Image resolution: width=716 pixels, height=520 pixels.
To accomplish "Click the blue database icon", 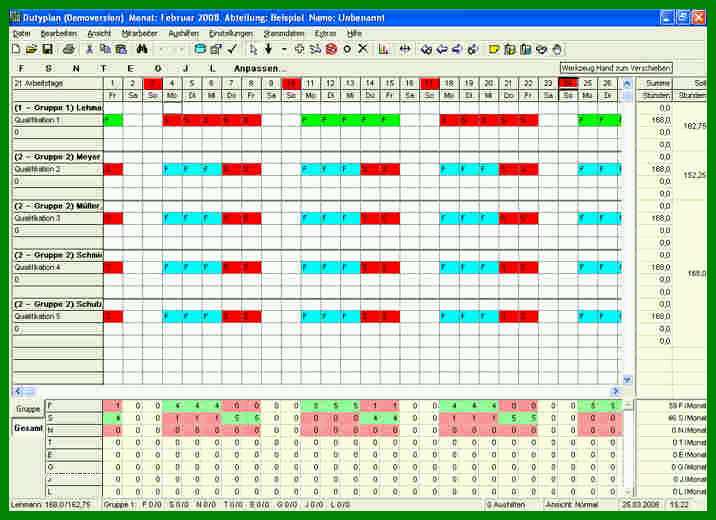I will [200, 49].
